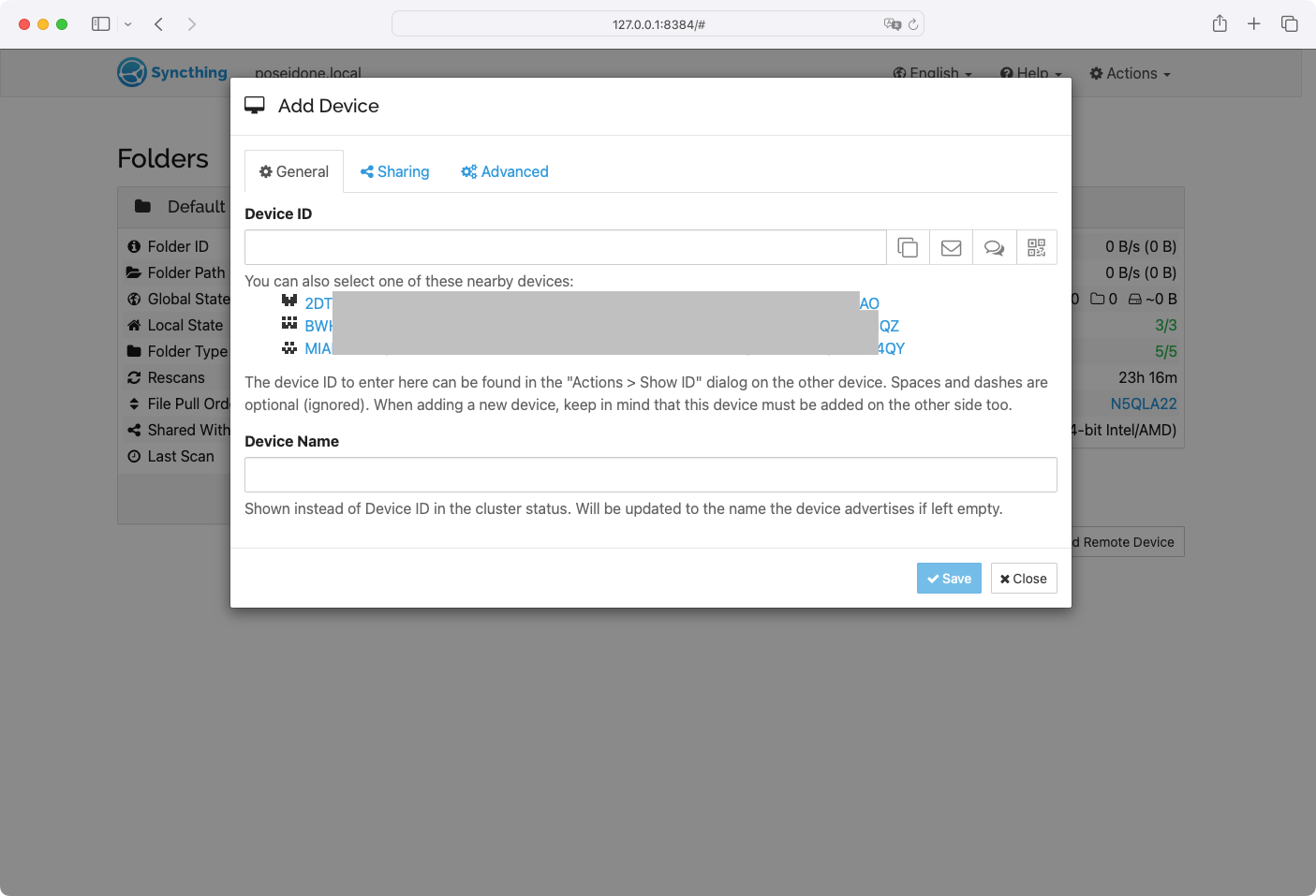Open a new Safari tab with plus

coord(1254,23)
